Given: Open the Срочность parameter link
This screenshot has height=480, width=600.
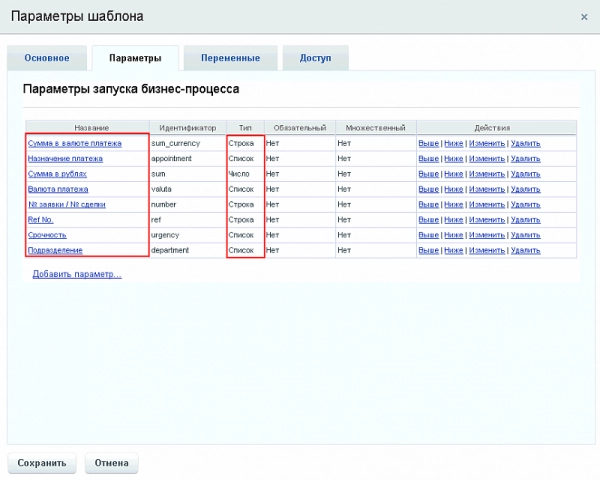Looking at the screenshot, I should [x=48, y=234].
